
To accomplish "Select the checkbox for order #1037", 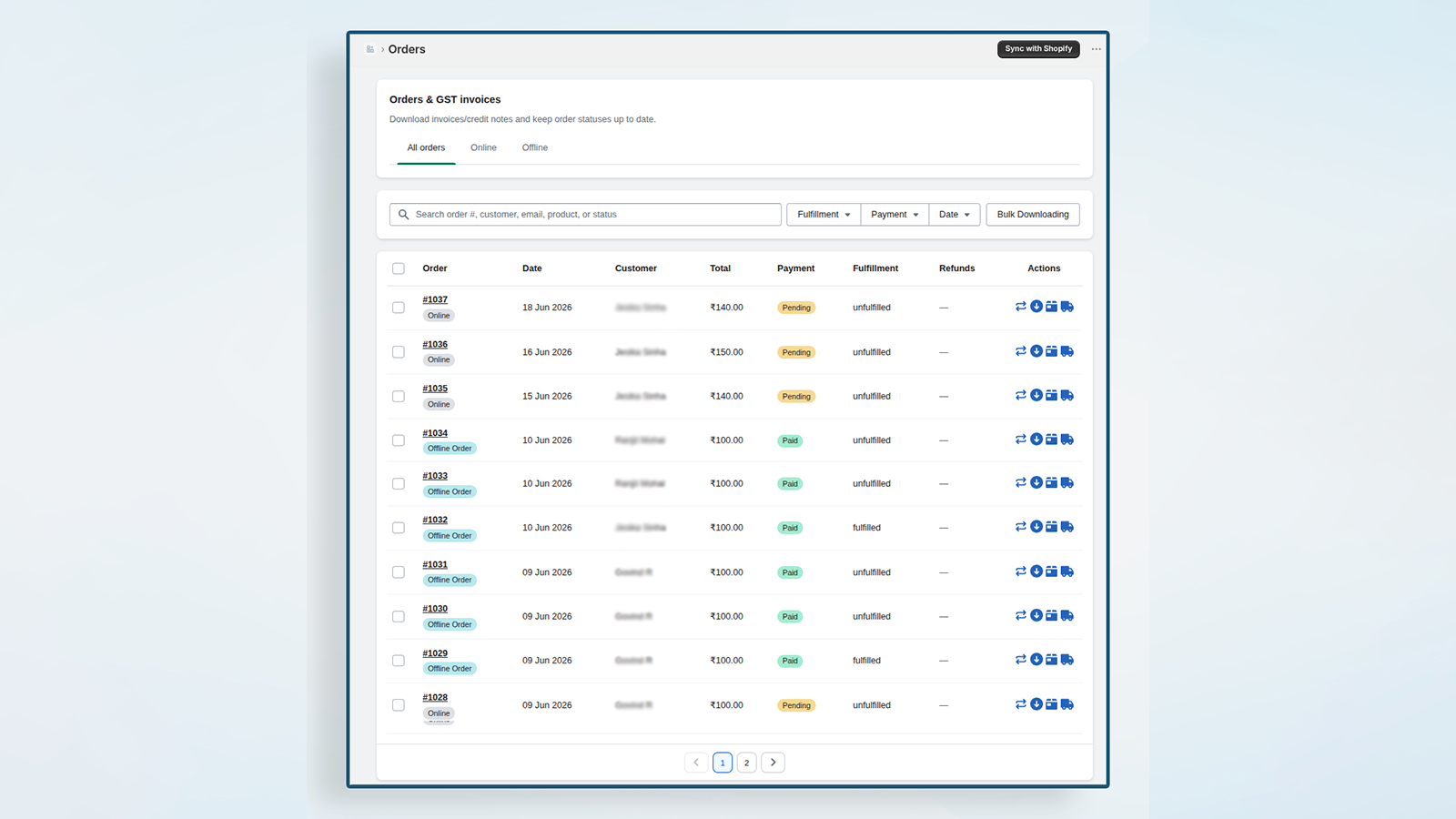I will click(399, 308).
